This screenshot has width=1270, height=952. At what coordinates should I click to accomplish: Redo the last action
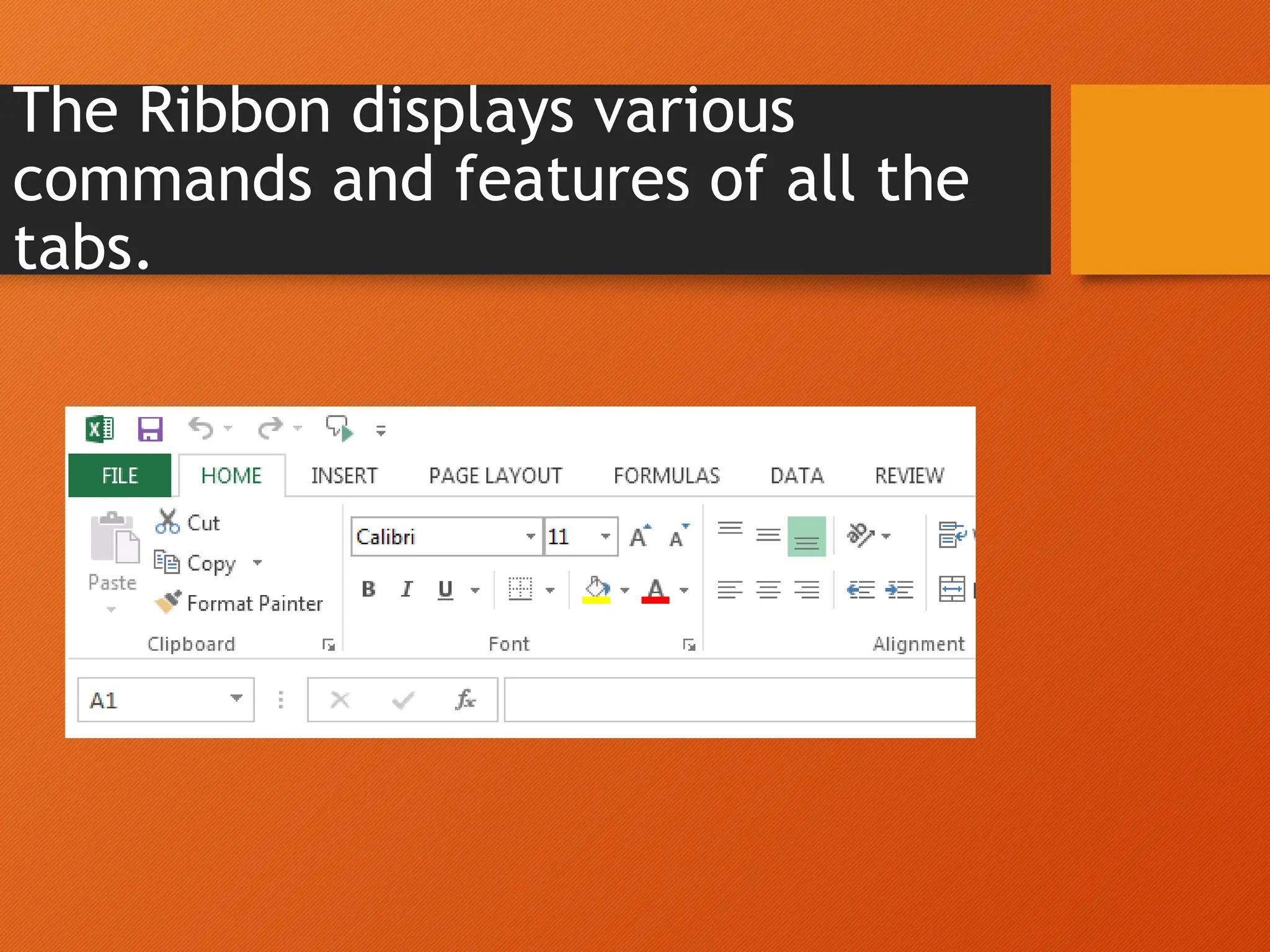pos(271,428)
